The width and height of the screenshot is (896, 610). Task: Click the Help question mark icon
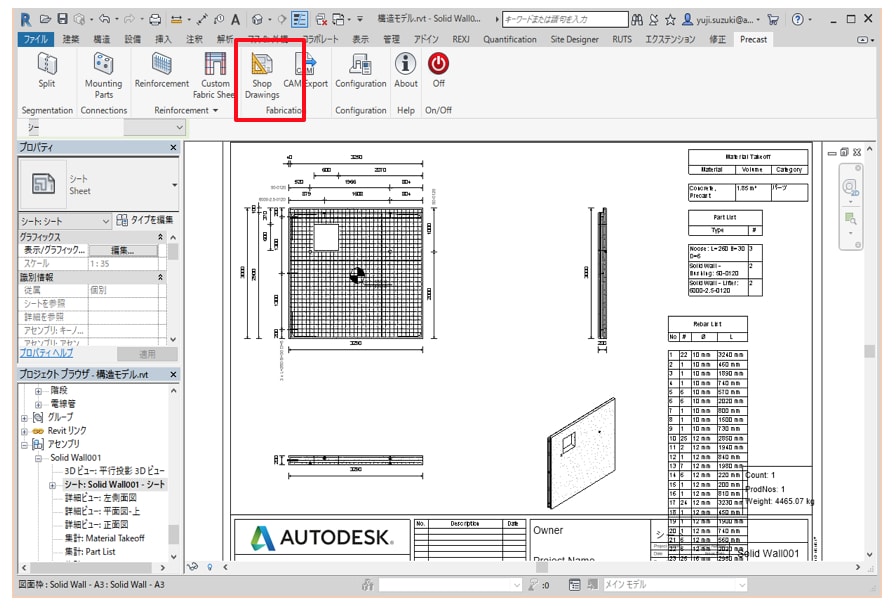(x=798, y=19)
